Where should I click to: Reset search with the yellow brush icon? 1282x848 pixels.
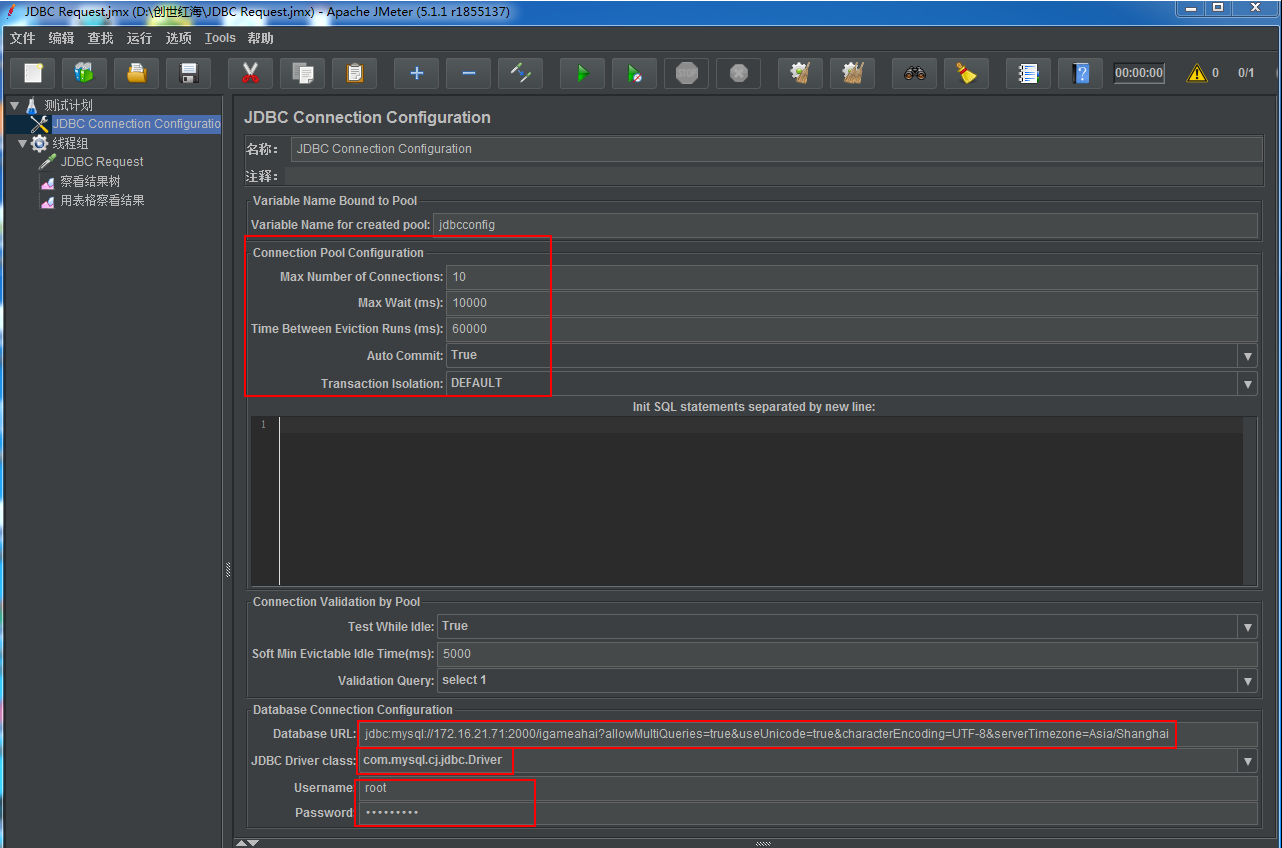point(967,73)
